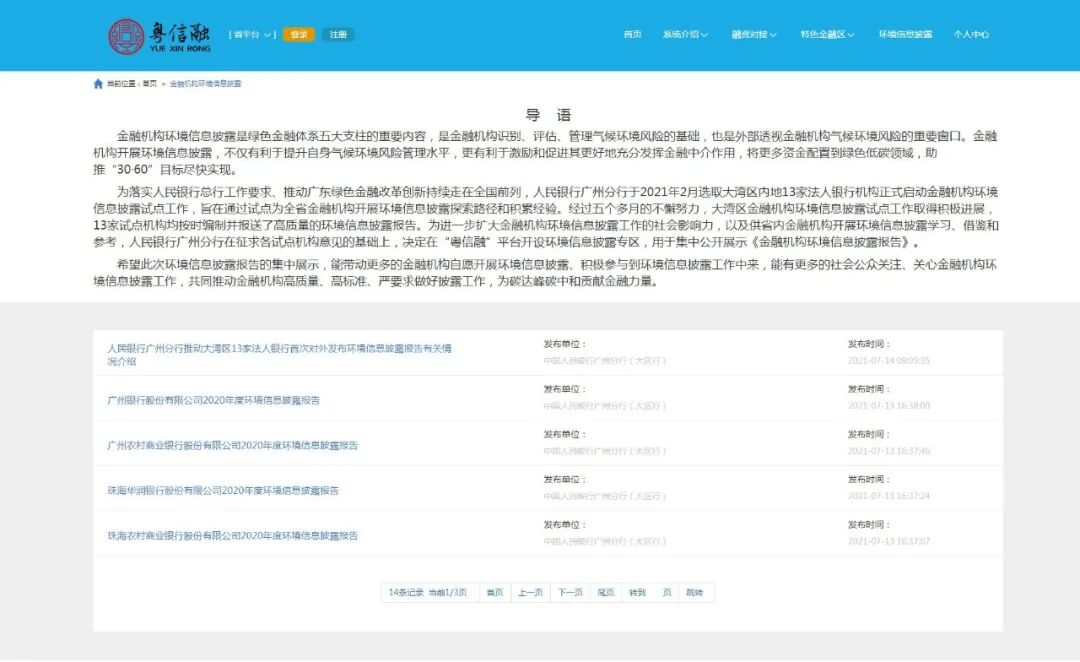Click 金融机构环境信息披露 in the breadcrumb
Screen dimensions: 1080x662
coord(207,84)
